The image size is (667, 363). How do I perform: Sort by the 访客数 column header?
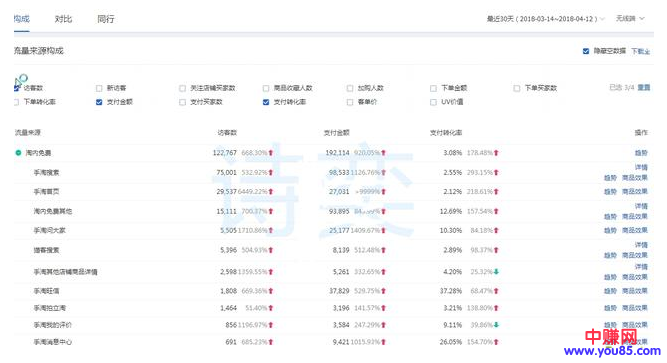[x=227, y=133]
